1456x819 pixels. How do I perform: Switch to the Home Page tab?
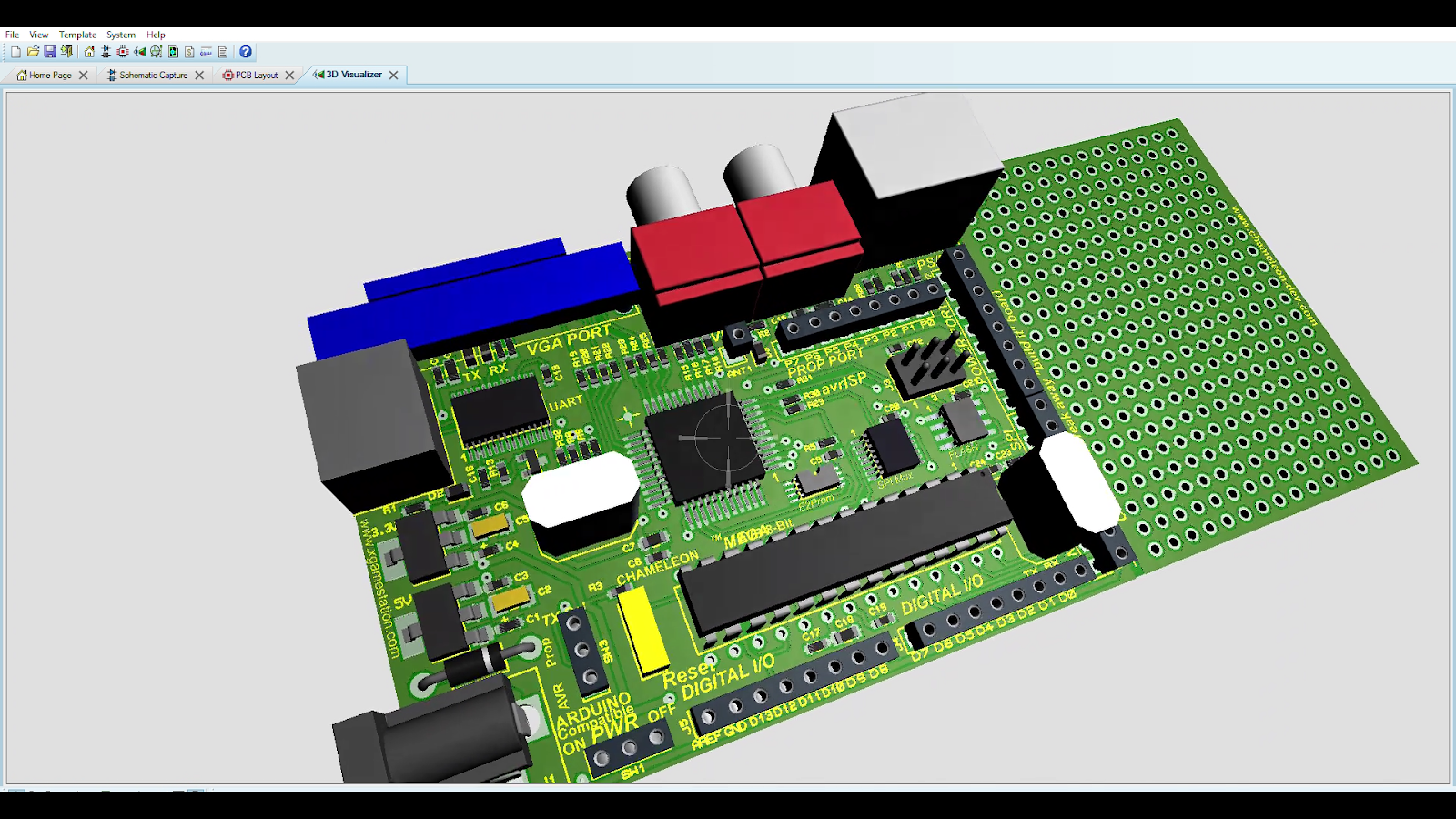50,76
